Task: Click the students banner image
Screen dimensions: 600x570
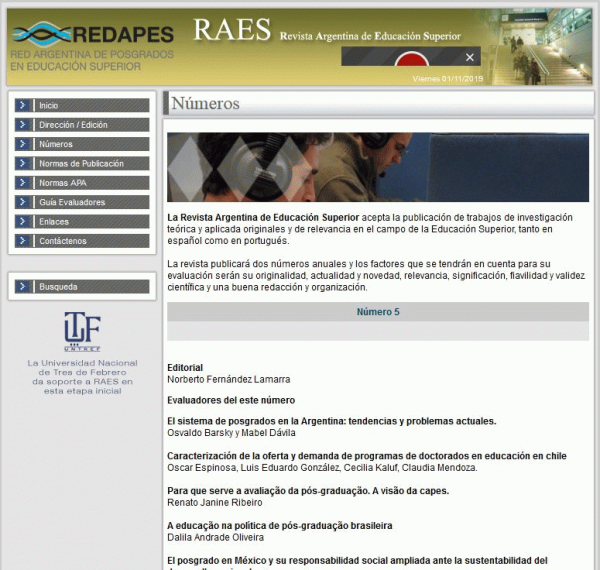Action: 378,167
